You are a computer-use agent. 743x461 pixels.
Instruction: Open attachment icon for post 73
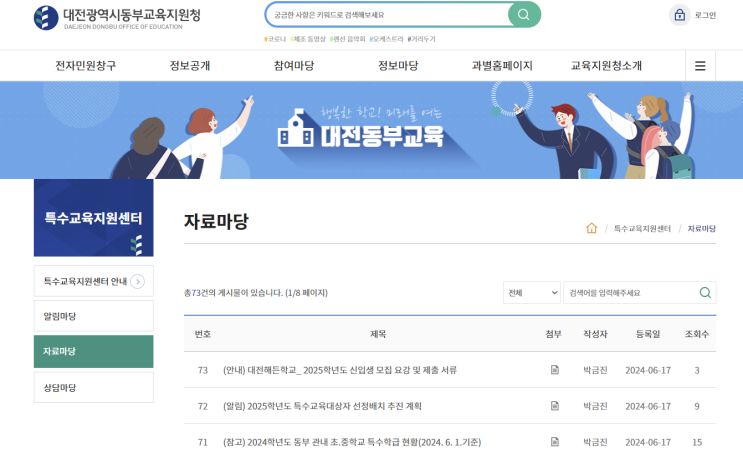(x=554, y=370)
